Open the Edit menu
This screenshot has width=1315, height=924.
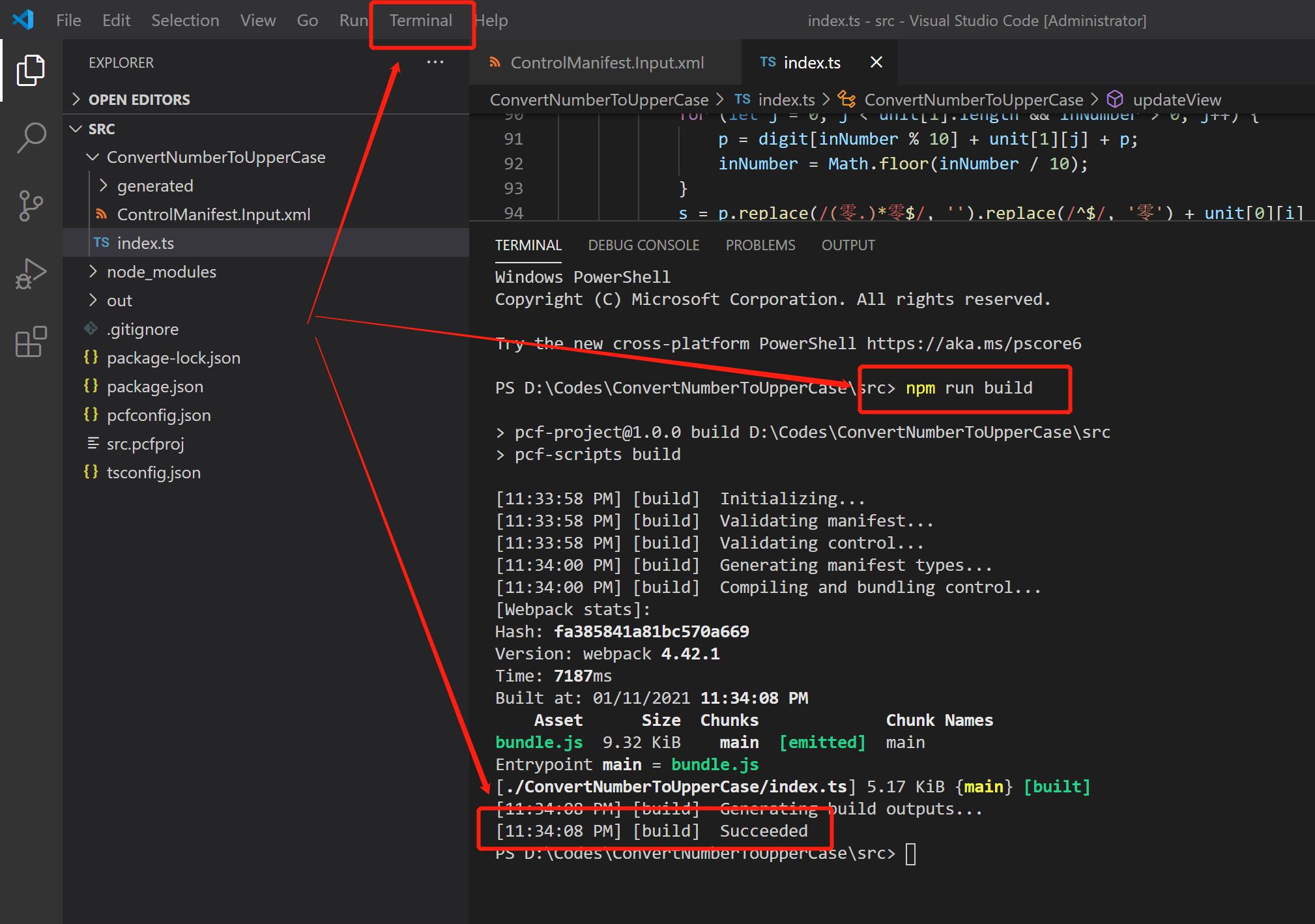[116, 20]
